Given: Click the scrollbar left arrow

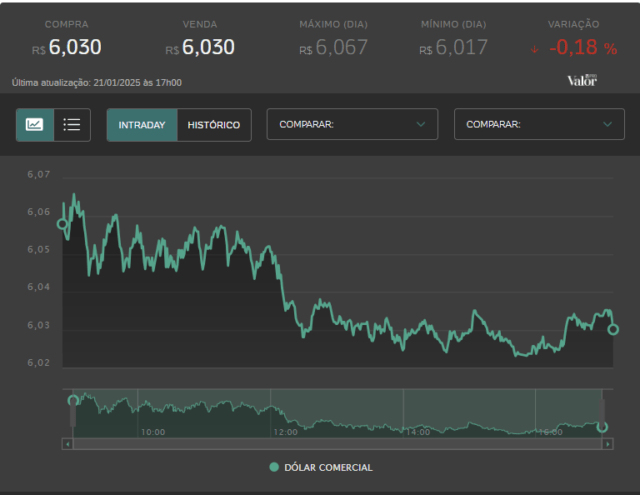Looking at the screenshot, I should (68, 444).
